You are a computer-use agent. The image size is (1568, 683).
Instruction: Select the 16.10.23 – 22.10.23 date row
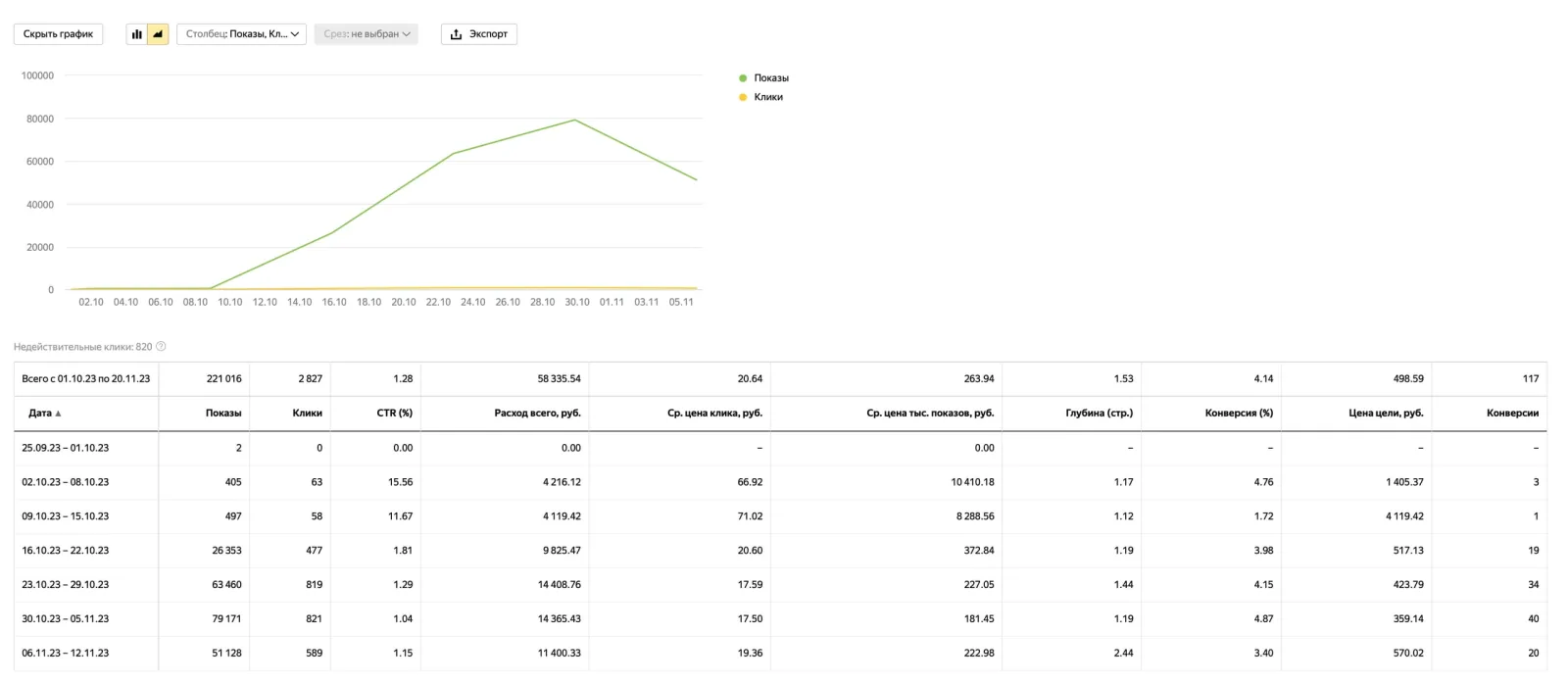(780, 551)
